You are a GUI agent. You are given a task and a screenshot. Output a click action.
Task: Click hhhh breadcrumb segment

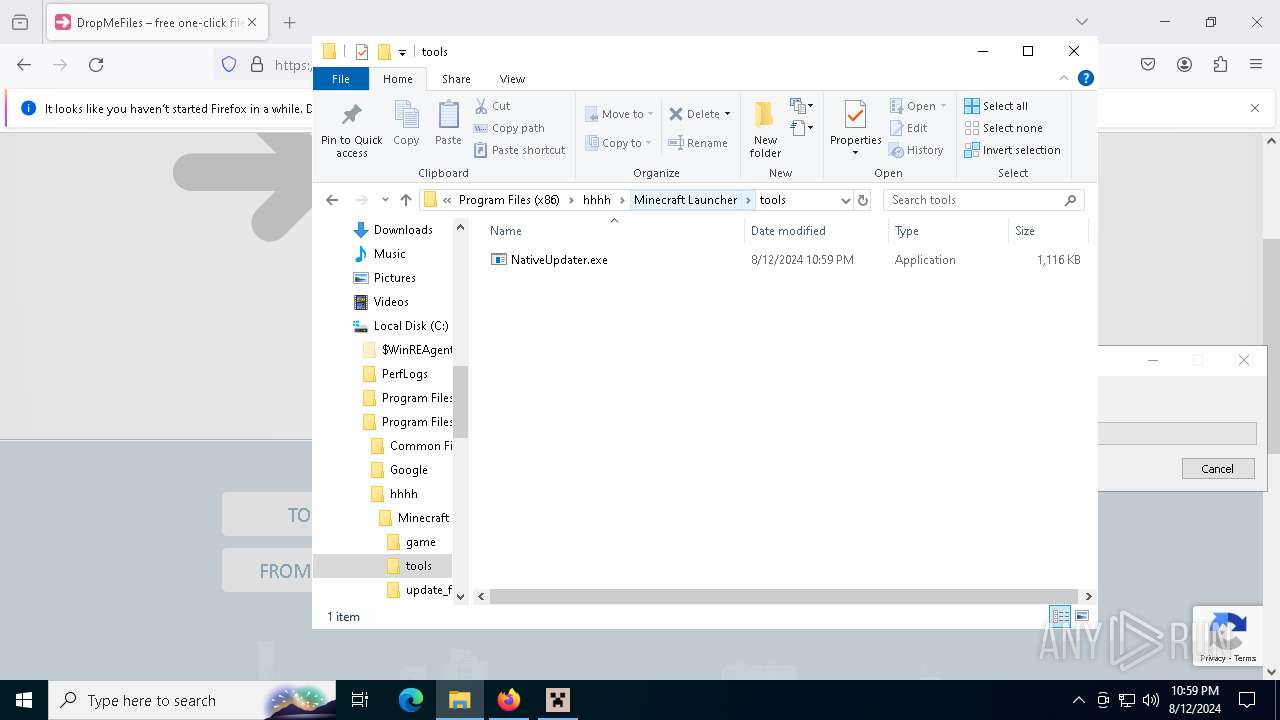[597, 200]
